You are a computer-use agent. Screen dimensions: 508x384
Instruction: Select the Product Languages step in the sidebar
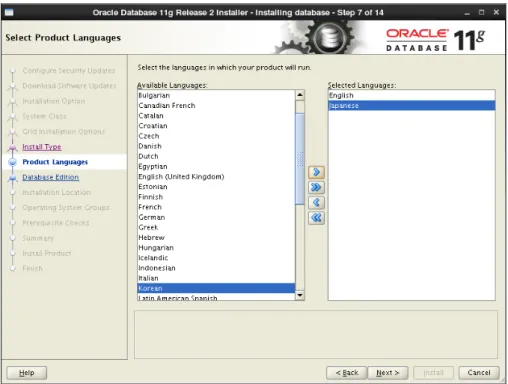click(x=55, y=162)
